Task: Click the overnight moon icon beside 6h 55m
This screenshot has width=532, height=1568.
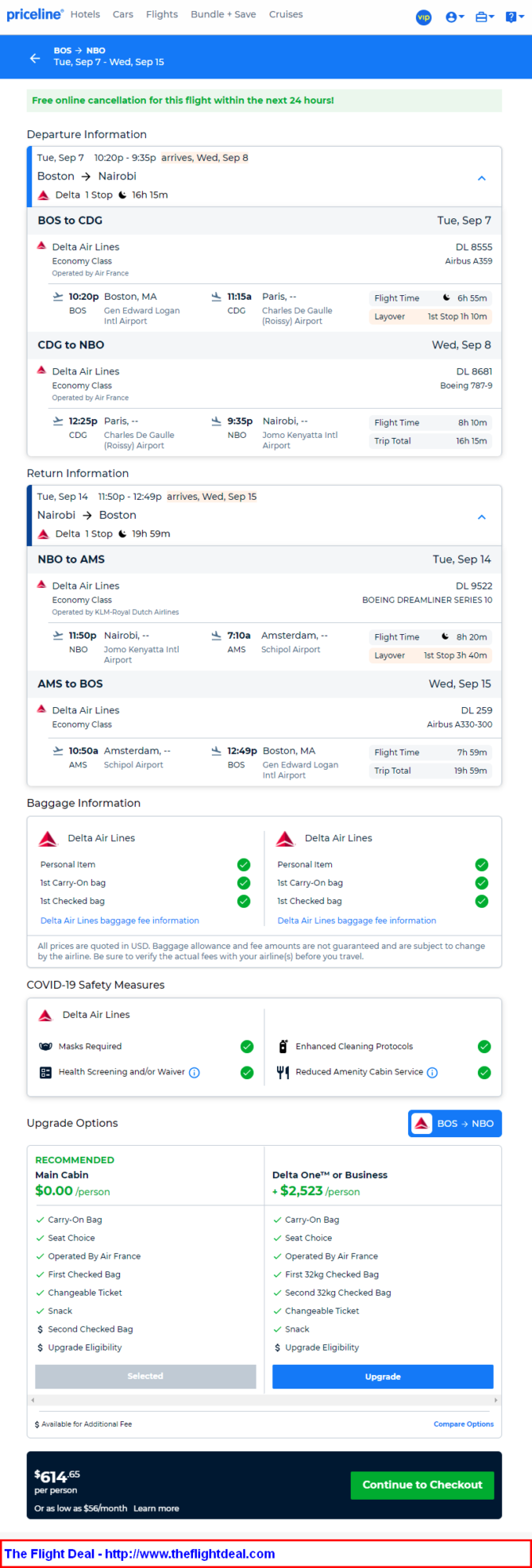Action: [x=446, y=298]
